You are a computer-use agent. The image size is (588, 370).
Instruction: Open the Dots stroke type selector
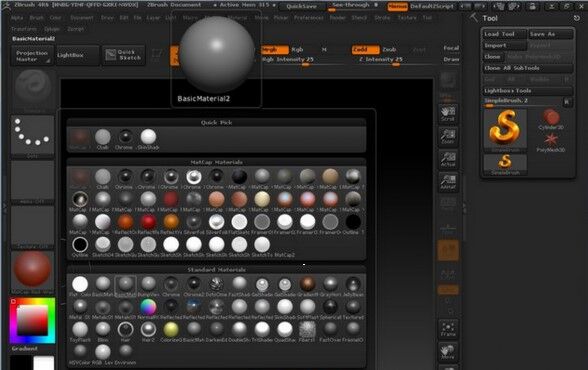point(33,136)
